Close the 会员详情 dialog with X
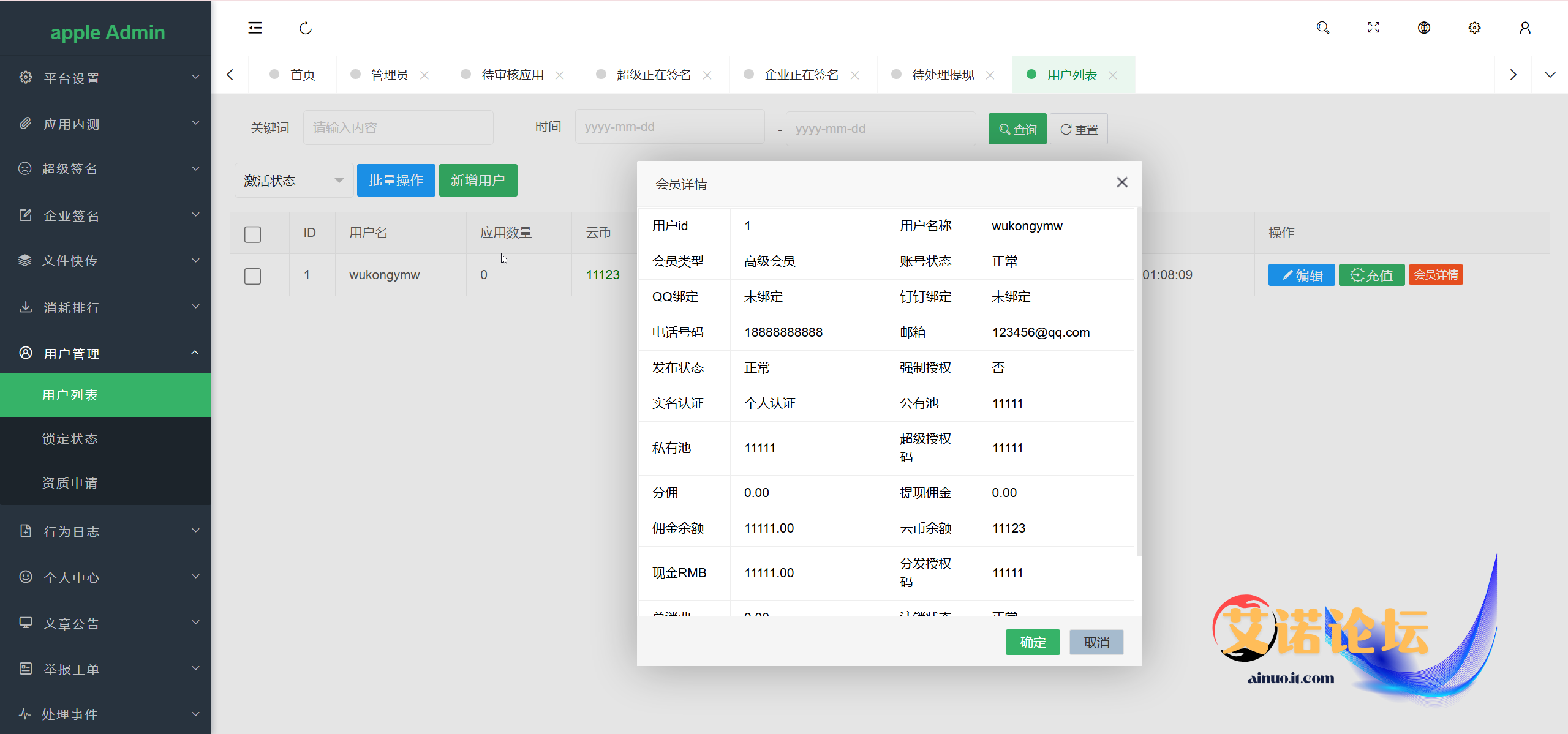The width and height of the screenshot is (1568, 734). point(1121,182)
